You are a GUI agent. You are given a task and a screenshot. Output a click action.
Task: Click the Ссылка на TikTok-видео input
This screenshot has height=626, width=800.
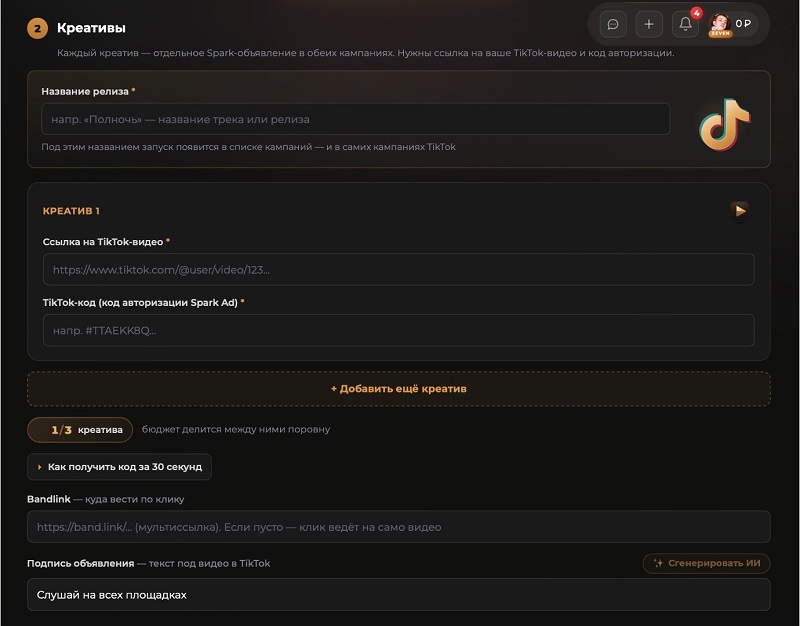[x=398, y=269]
